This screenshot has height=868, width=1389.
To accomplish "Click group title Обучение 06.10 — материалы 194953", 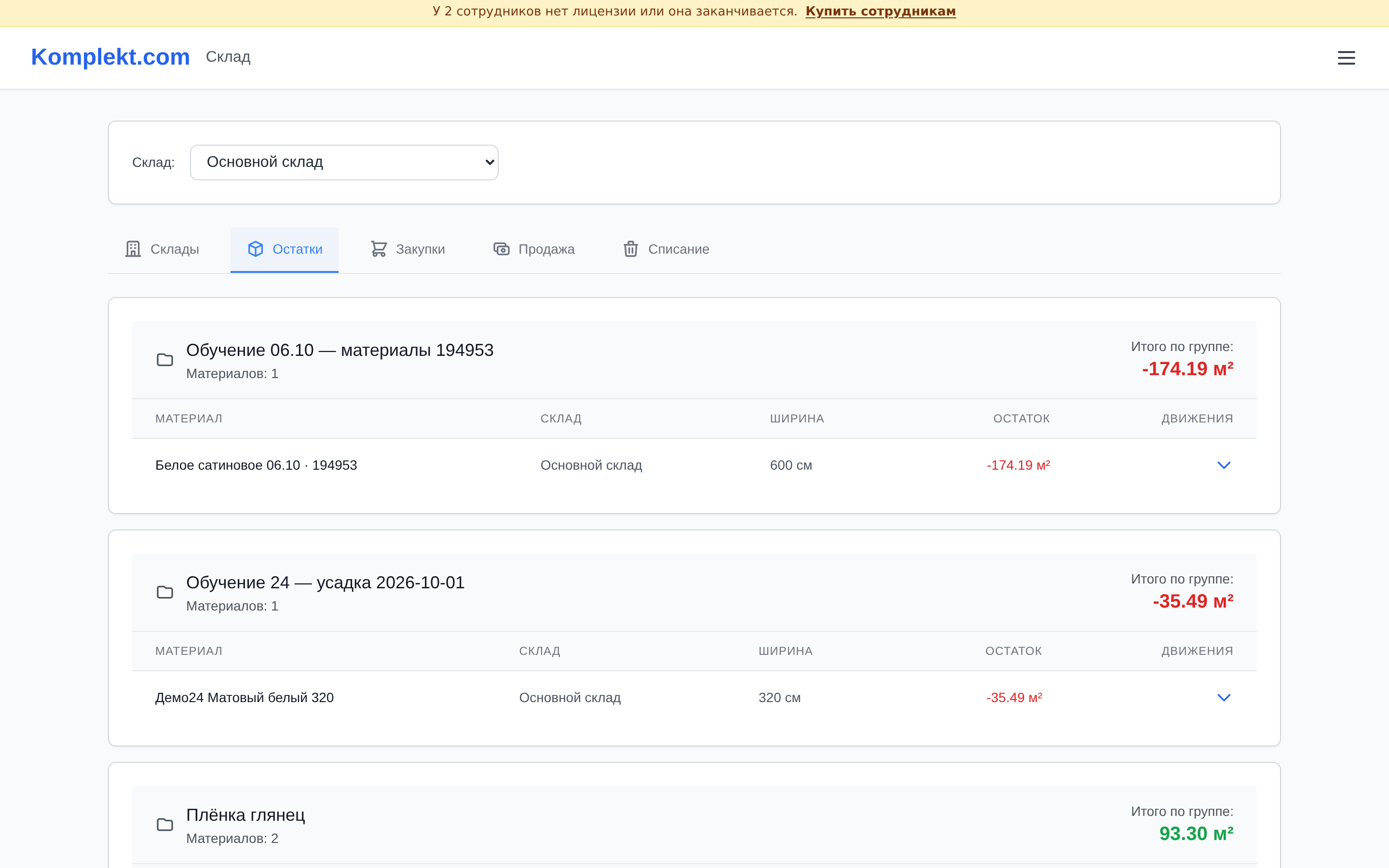I will click(340, 350).
